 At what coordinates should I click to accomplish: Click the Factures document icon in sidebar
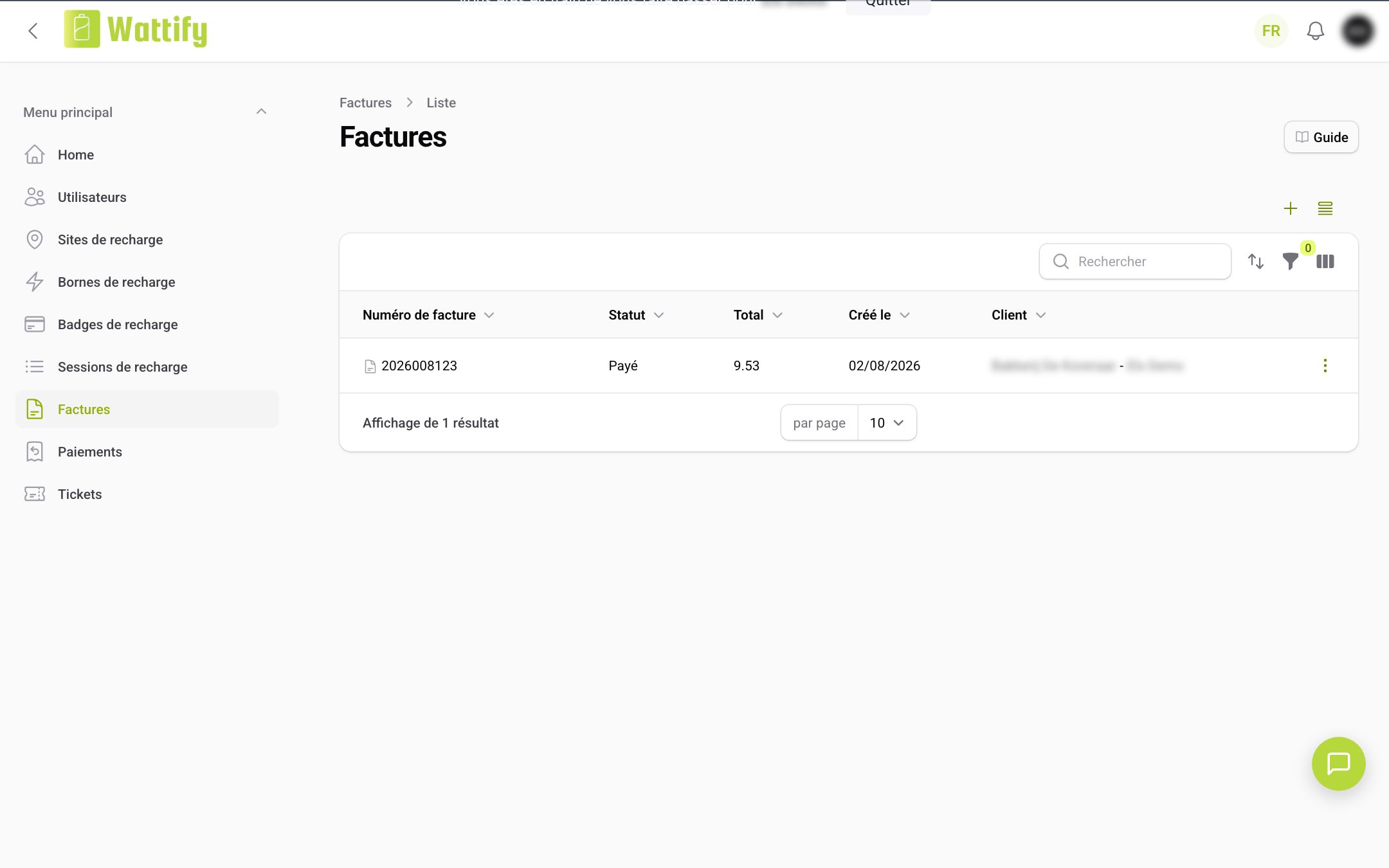(35, 409)
